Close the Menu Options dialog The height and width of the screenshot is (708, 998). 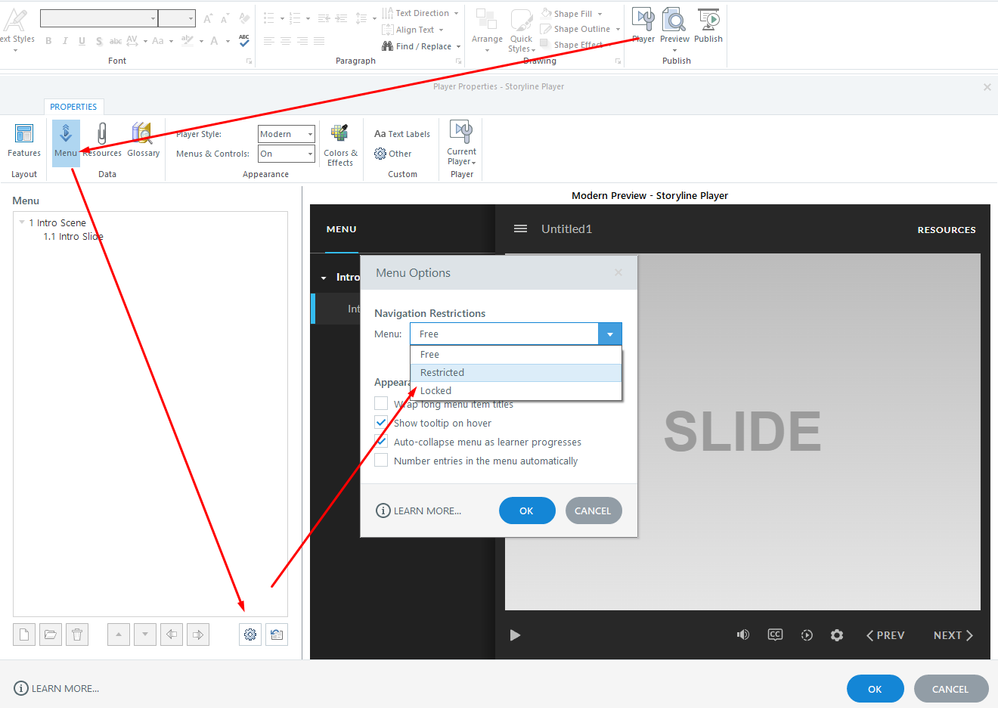pos(618,273)
